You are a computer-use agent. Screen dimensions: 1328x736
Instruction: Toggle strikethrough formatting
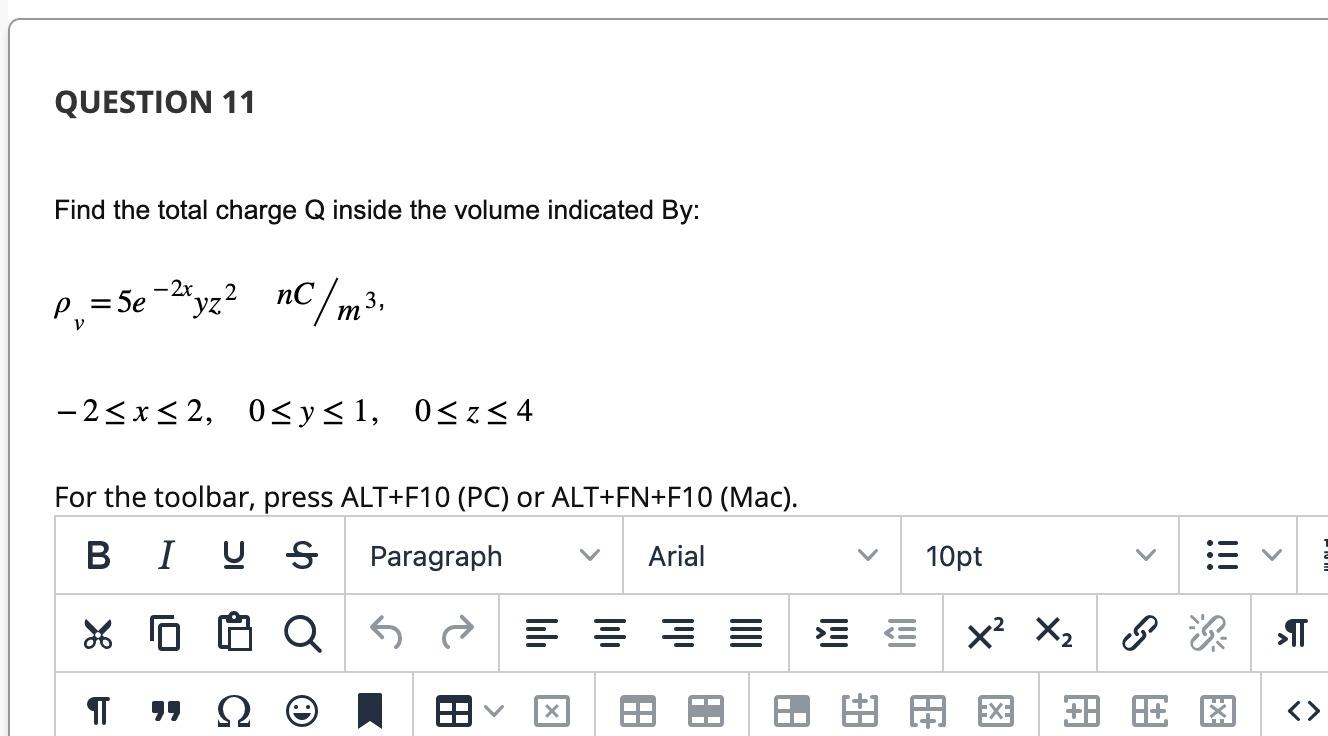301,556
